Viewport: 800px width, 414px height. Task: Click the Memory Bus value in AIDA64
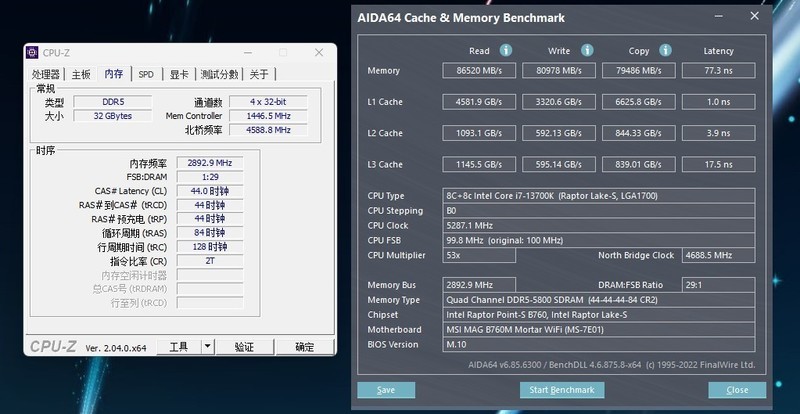click(x=479, y=285)
